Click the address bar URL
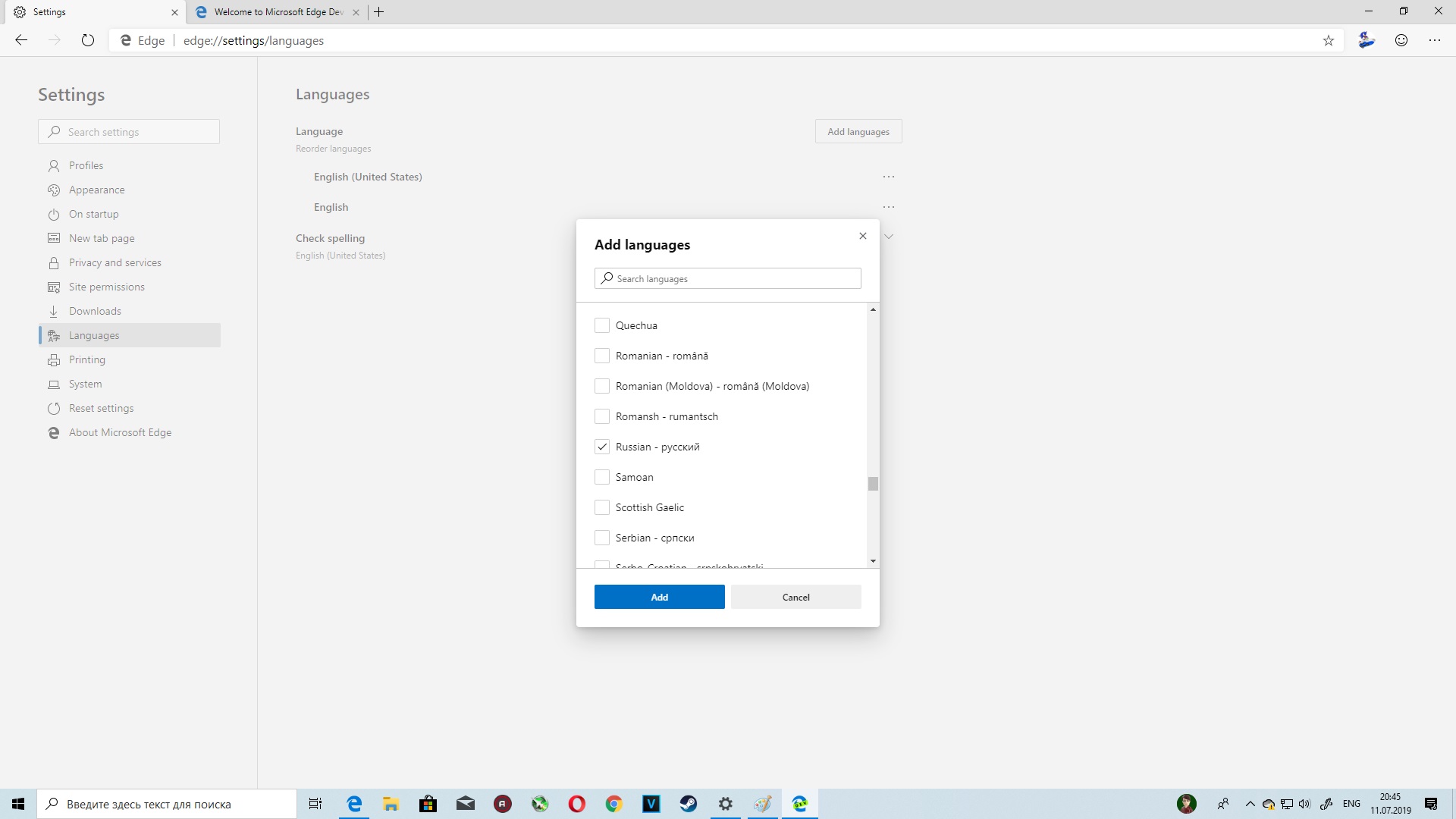Viewport: 1456px width, 819px height. (253, 40)
